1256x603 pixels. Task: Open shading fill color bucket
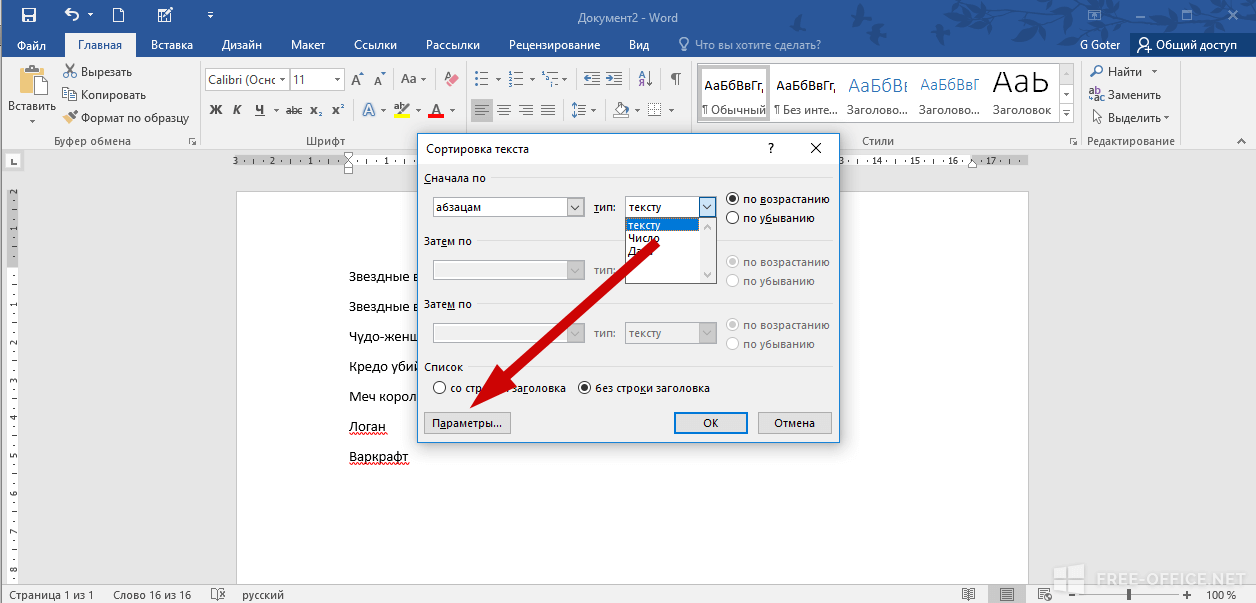point(621,110)
